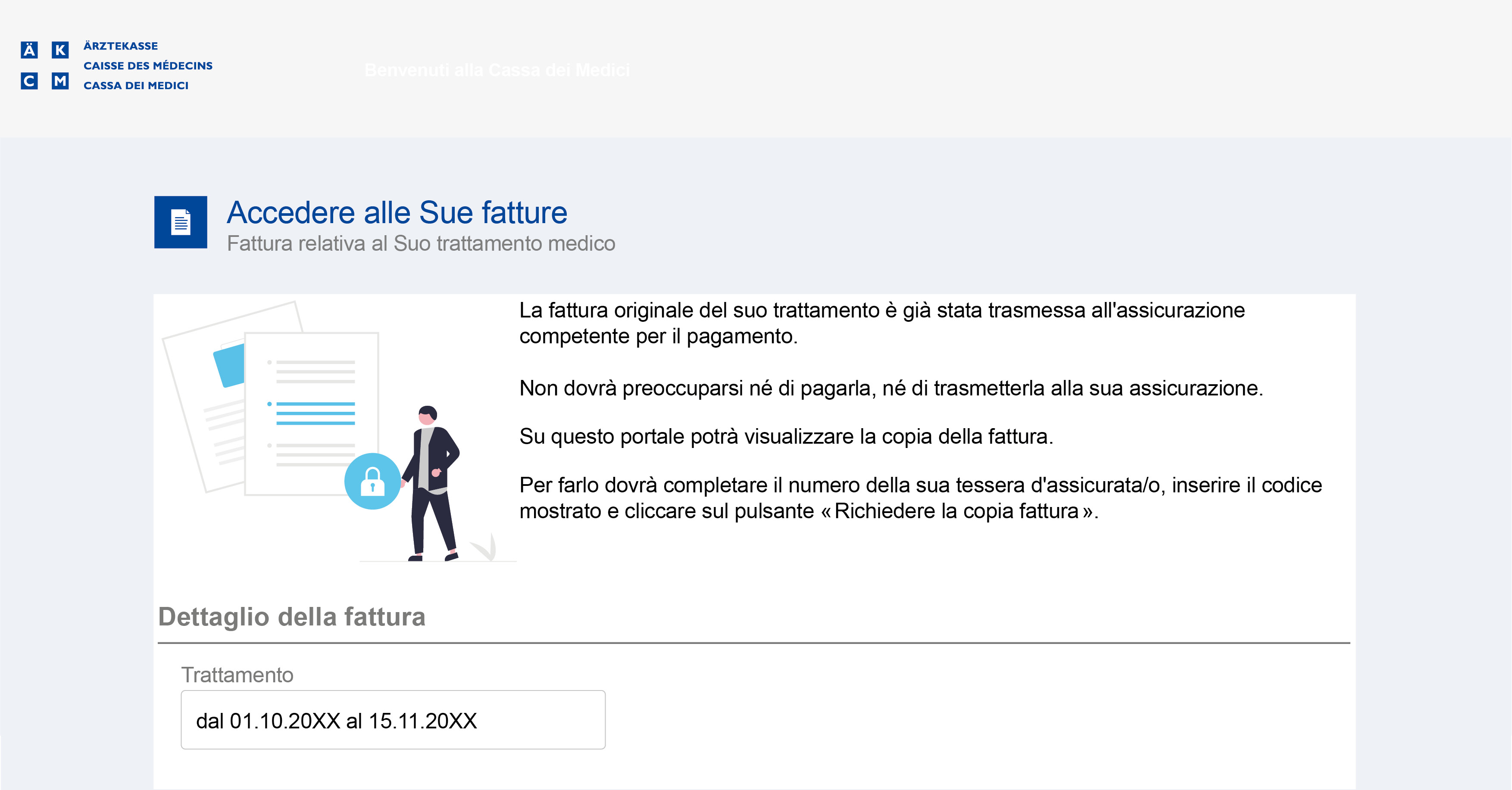Click the paragraph mentioning 'Richiedere la copia fattura'
1512x790 pixels.
(x=920, y=498)
